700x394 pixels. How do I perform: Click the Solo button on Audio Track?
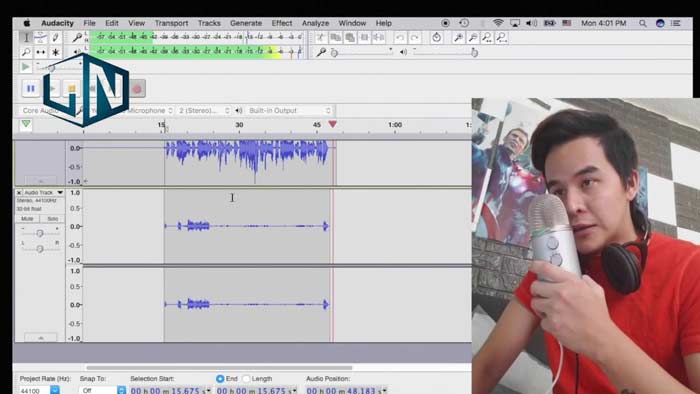coord(52,219)
